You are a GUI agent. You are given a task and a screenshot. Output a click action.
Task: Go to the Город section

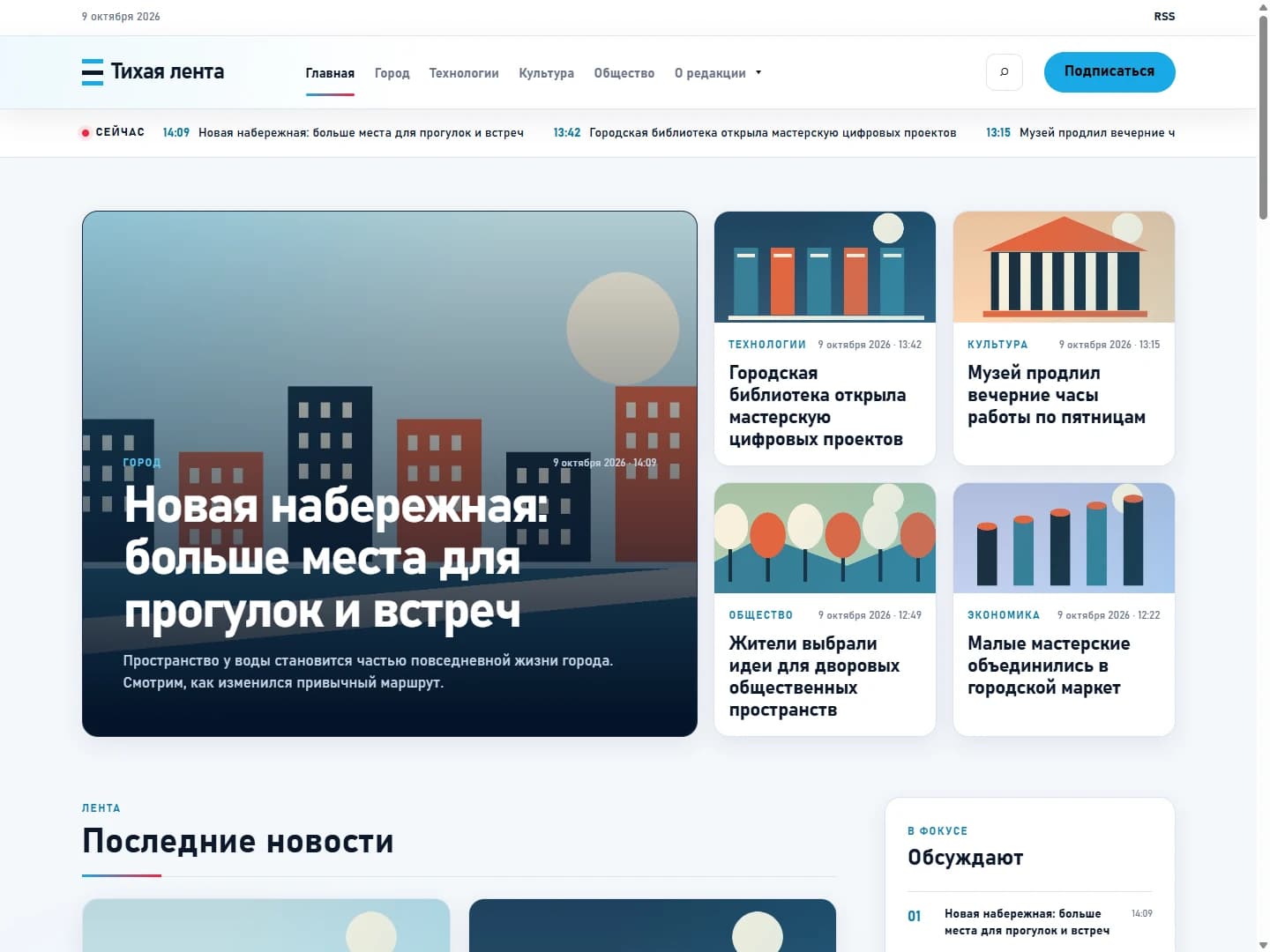[x=392, y=73]
